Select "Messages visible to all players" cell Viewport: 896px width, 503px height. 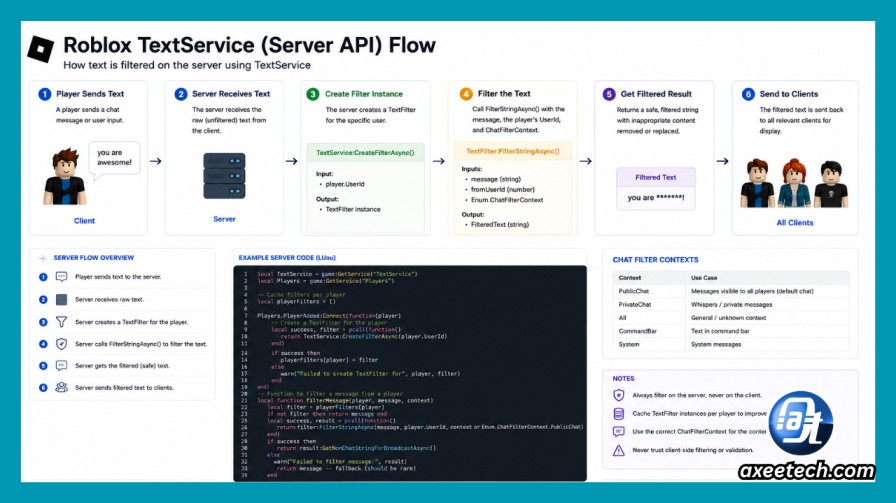point(752,291)
